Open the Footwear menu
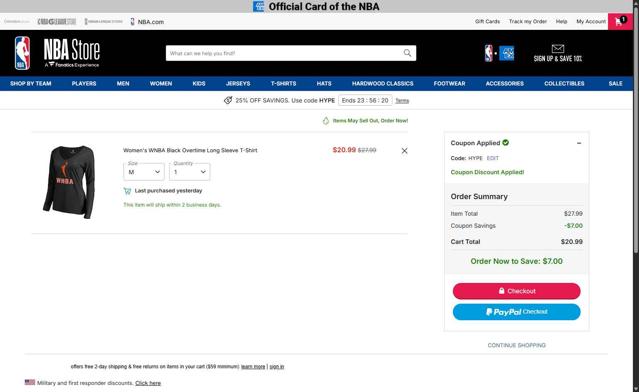The height and width of the screenshot is (392, 639). [x=450, y=84]
